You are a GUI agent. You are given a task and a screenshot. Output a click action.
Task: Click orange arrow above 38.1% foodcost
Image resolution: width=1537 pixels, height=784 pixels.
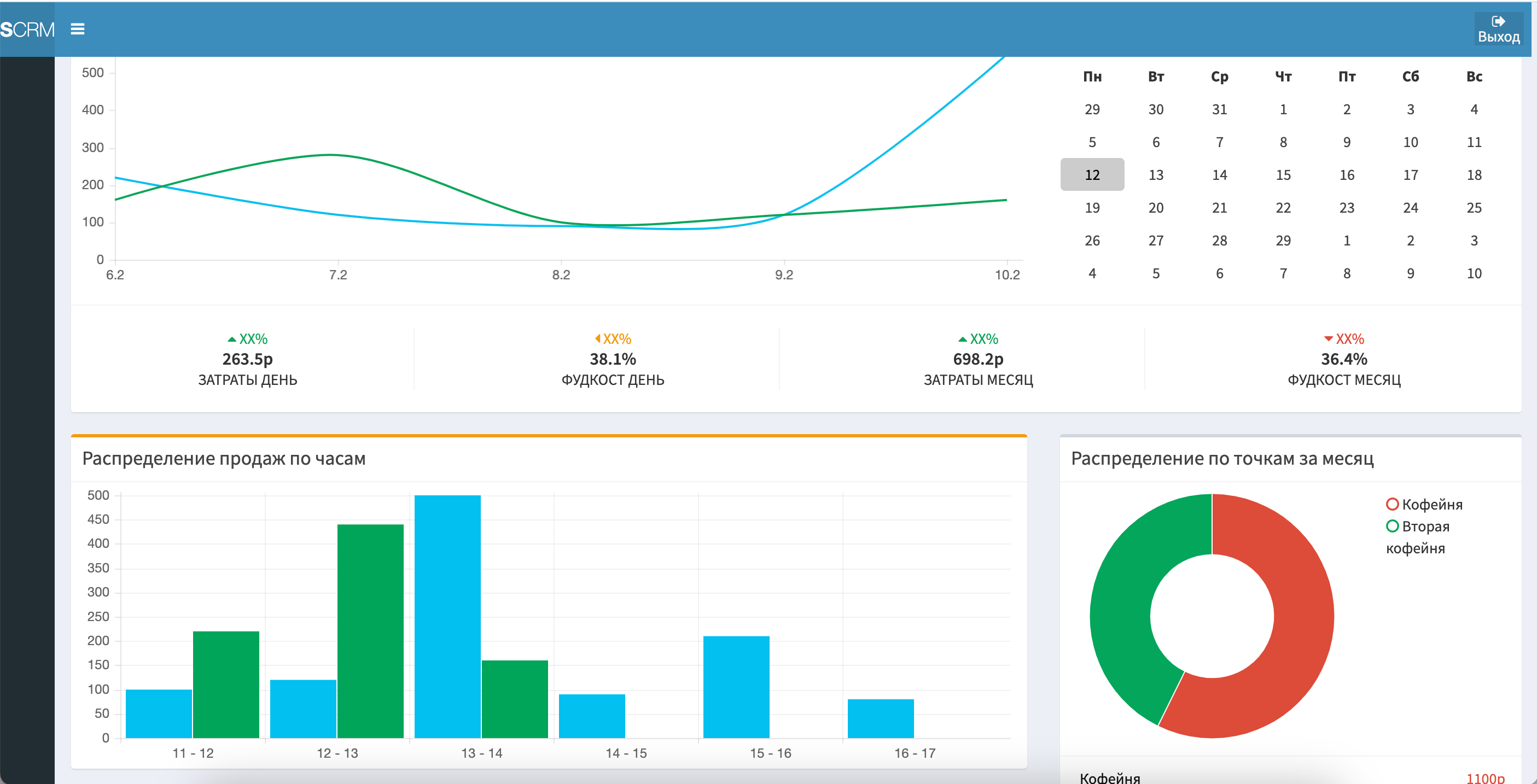(x=597, y=338)
